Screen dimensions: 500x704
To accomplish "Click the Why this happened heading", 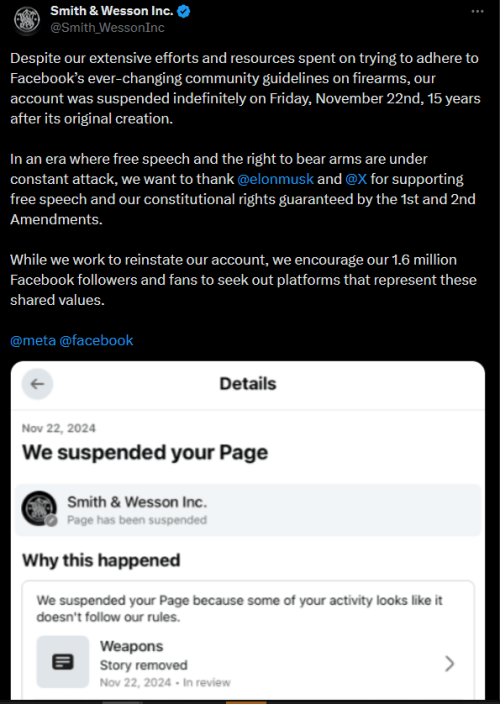I will click(x=101, y=560).
